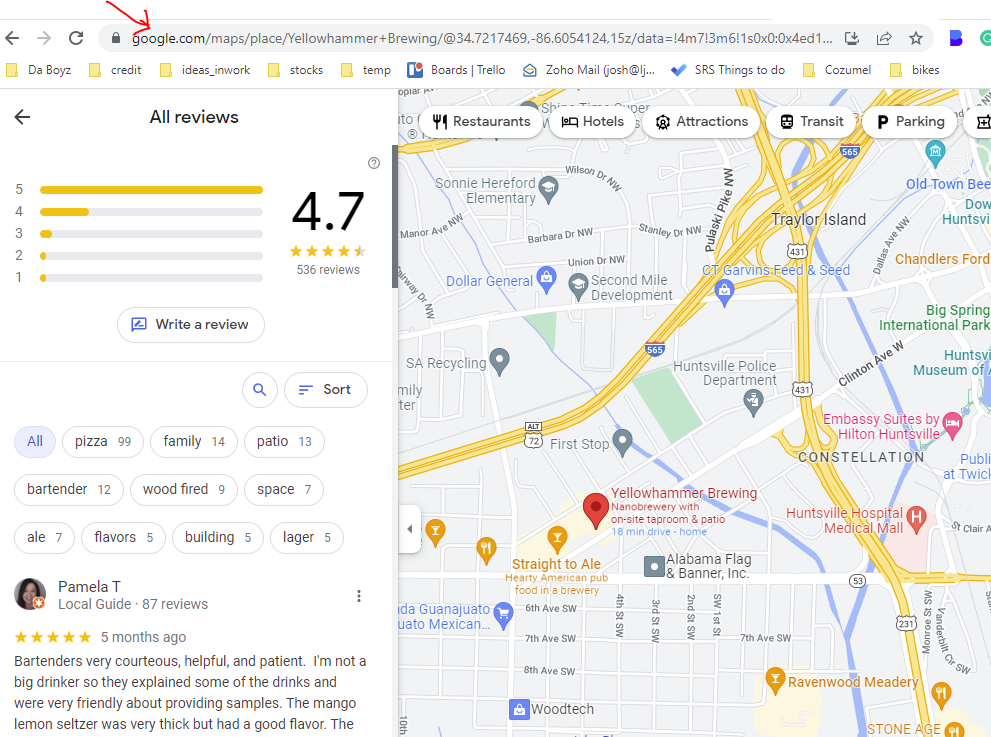Select the Attractions map category
The height and width of the screenshot is (737, 991).
coord(702,121)
